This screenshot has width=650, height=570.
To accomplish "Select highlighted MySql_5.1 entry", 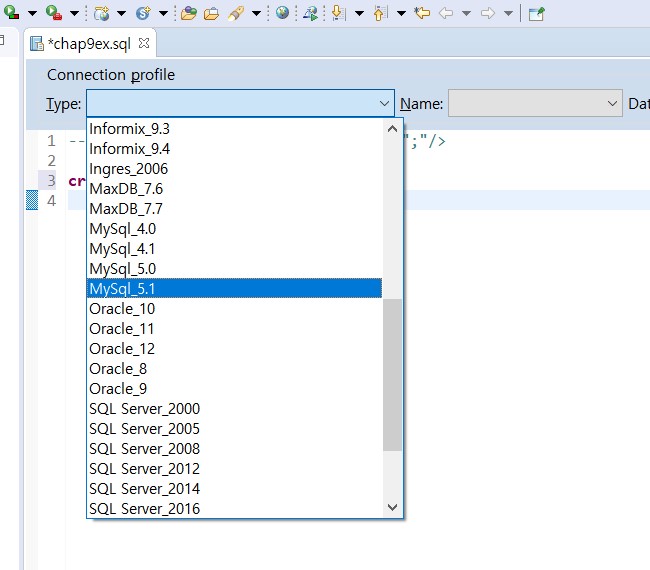I will [234, 289].
